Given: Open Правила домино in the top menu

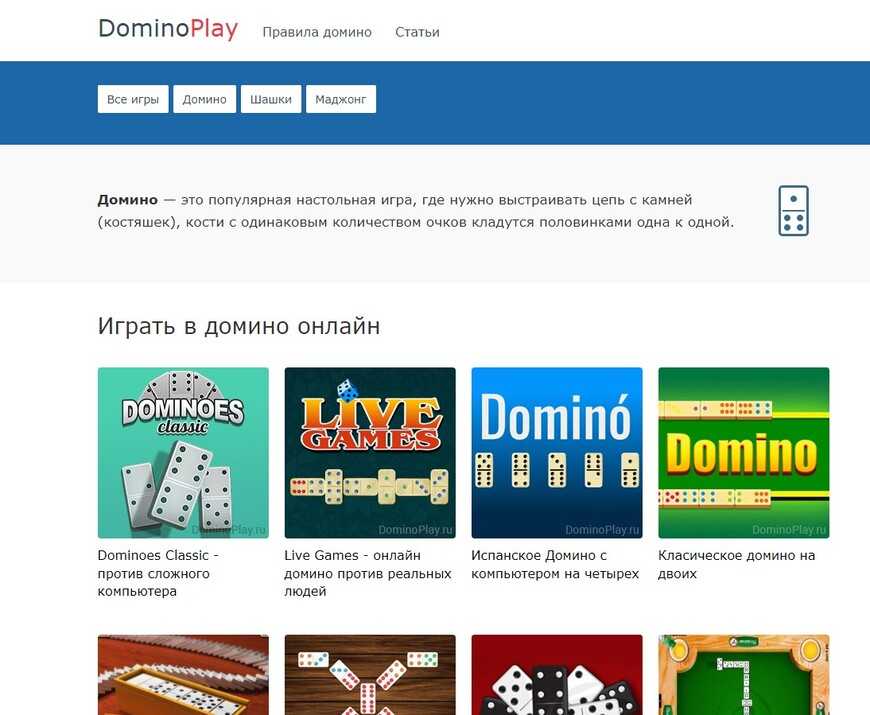Looking at the screenshot, I should [317, 32].
